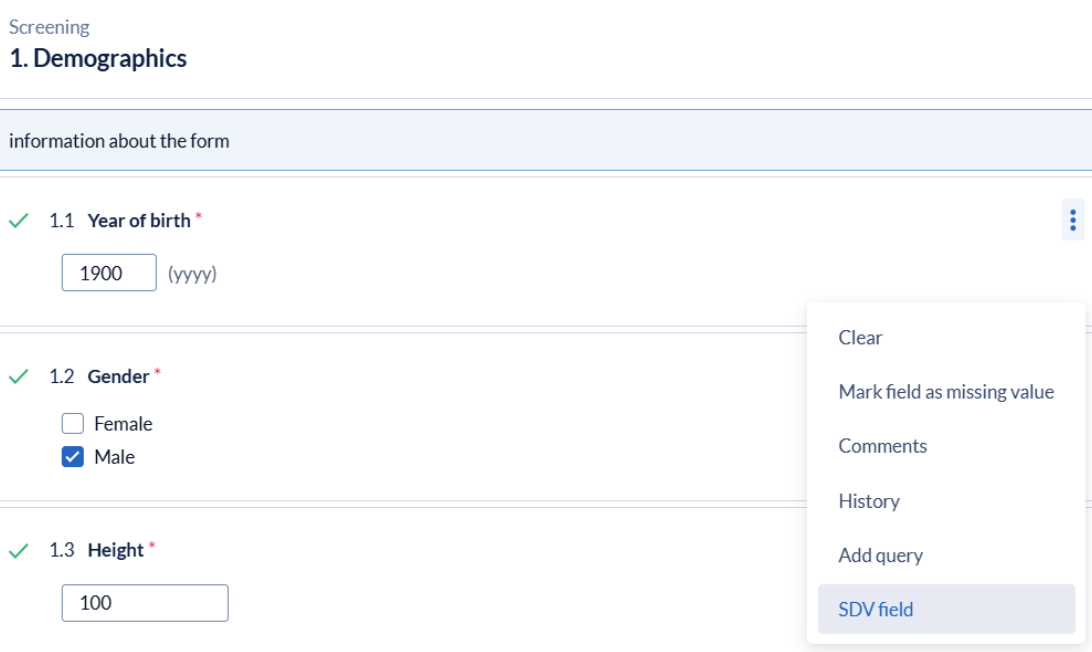Click SDV field menu option

[x=876, y=609]
